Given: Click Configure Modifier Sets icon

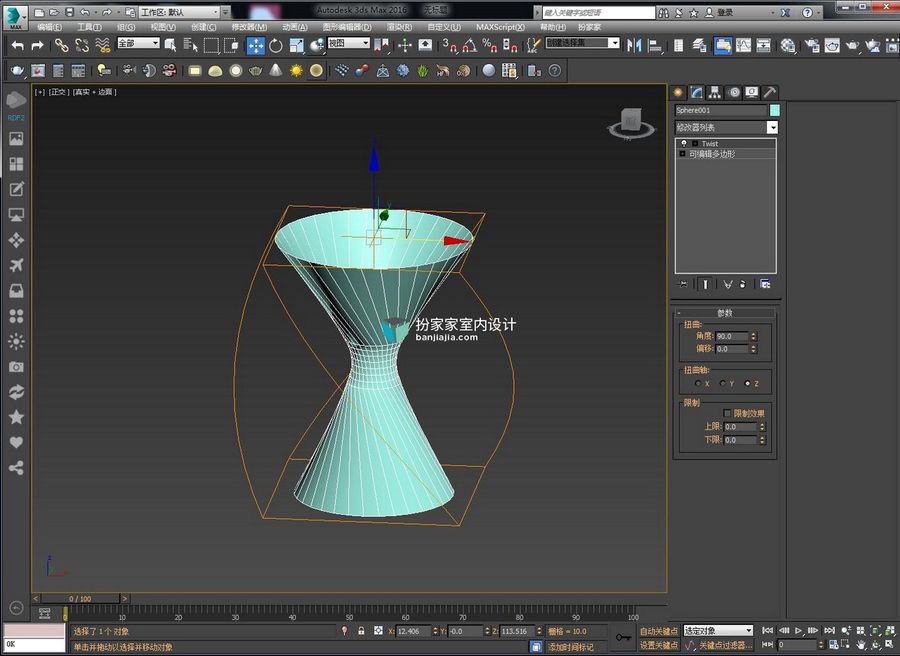Looking at the screenshot, I should pyautogui.click(x=765, y=284).
